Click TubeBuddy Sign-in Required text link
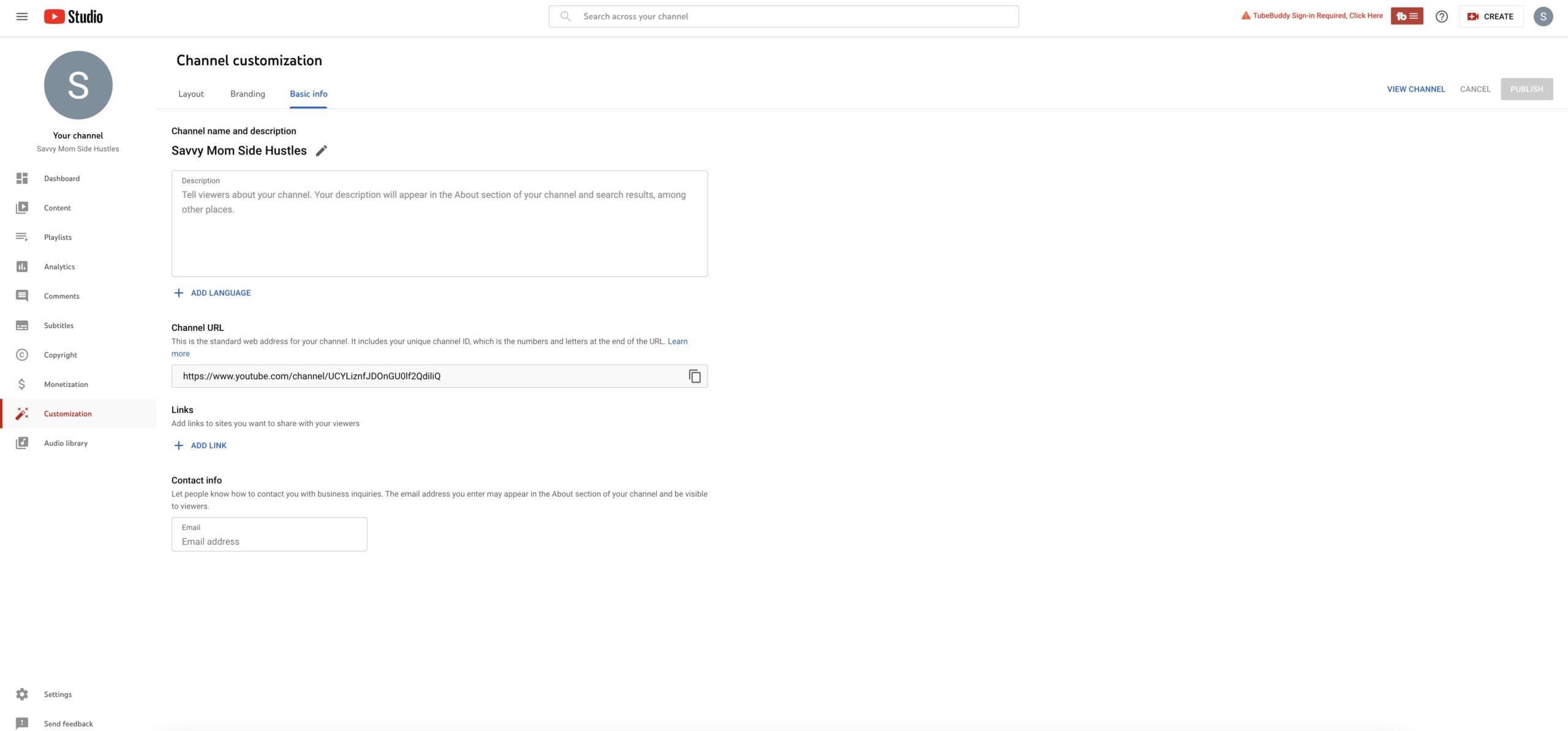 click(x=1317, y=16)
